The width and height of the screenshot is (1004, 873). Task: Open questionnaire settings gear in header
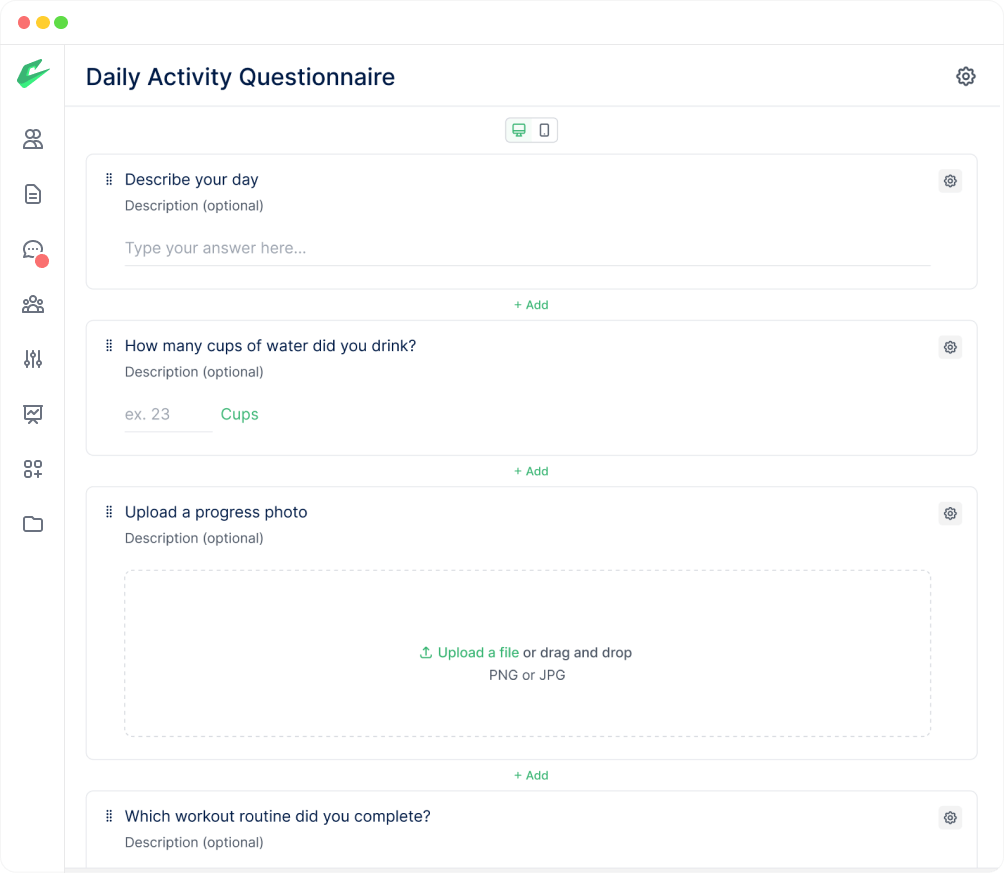click(965, 76)
